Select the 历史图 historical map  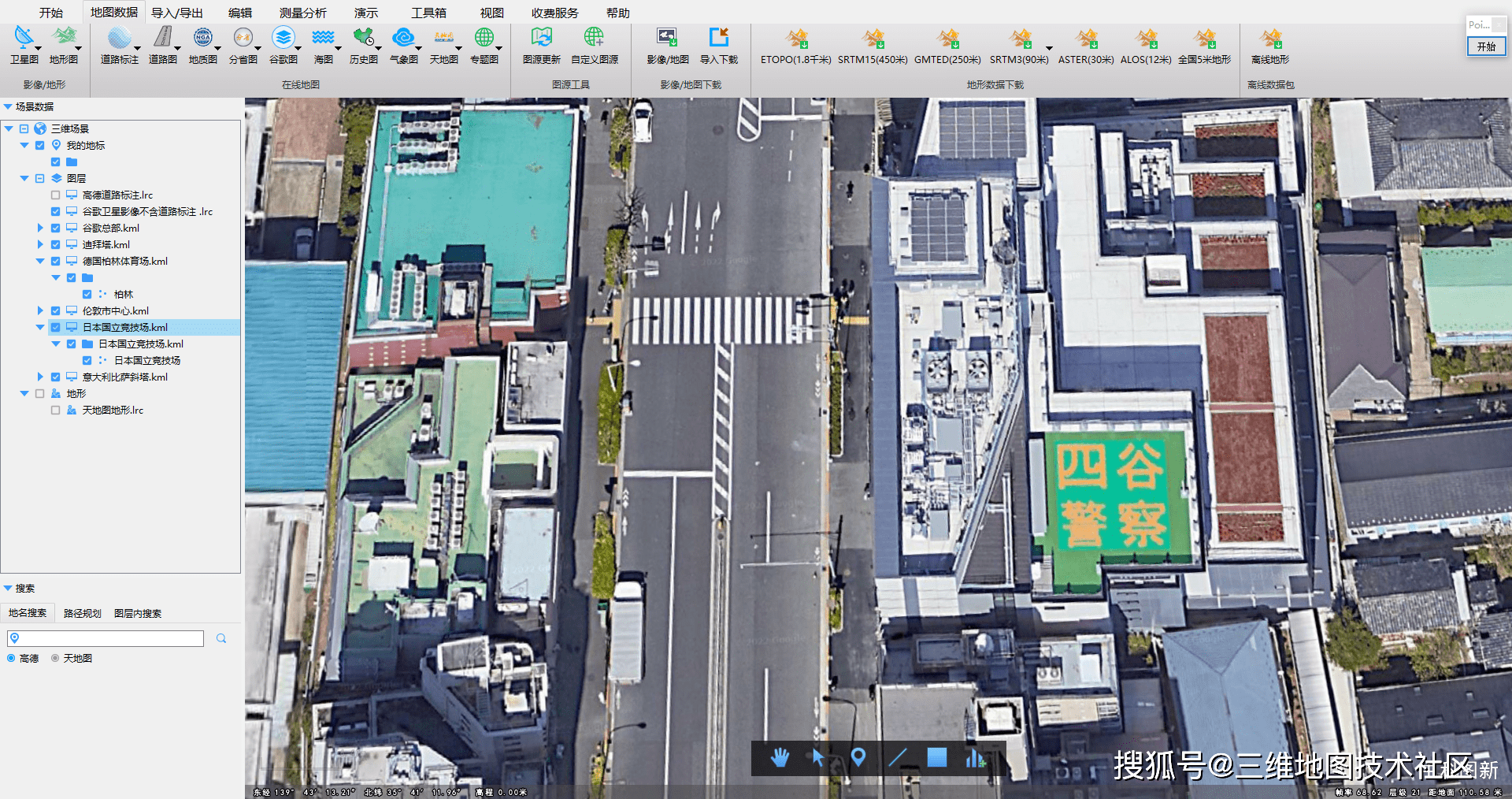pyautogui.click(x=364, y=45)
